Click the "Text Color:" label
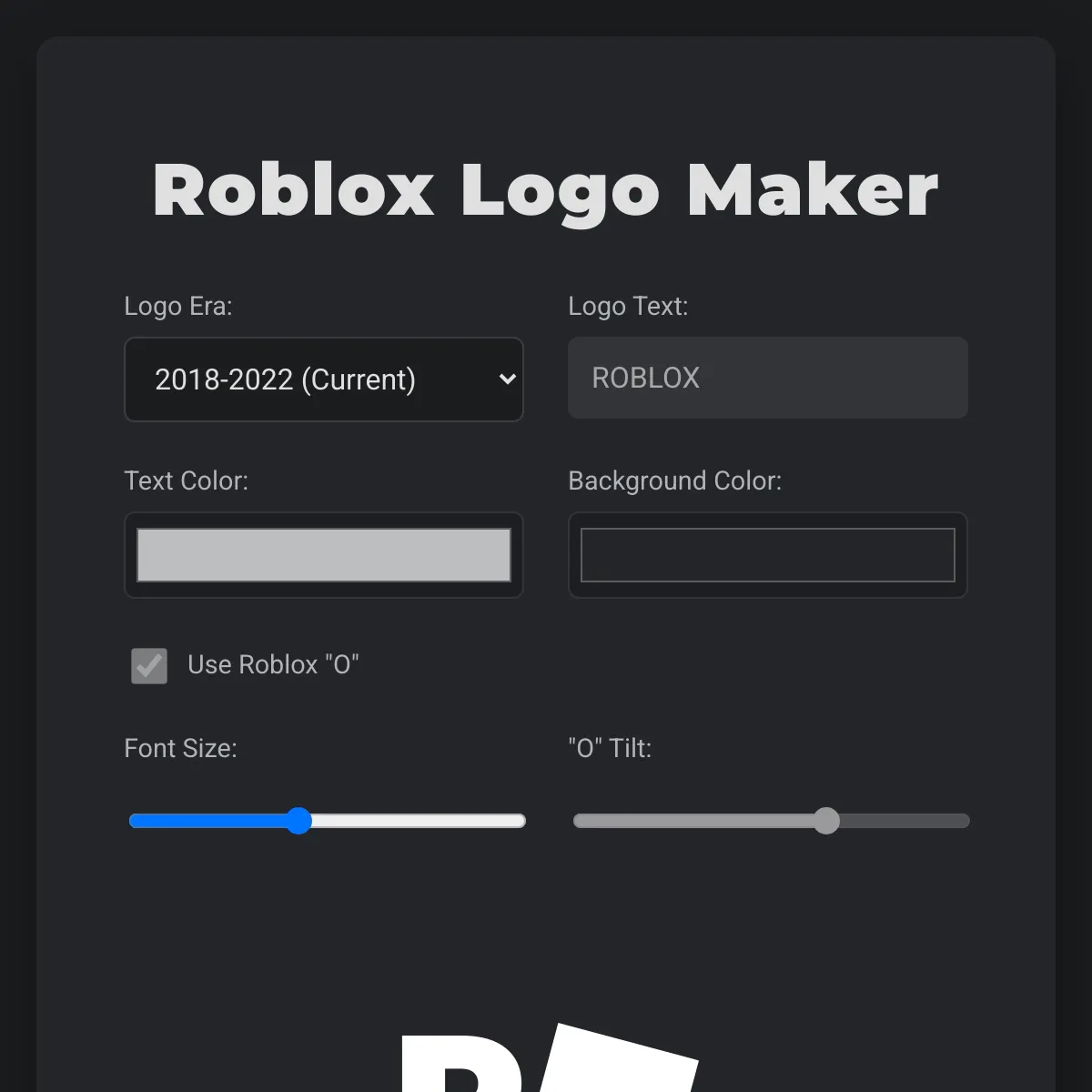Viewport: 1092px width, 1092px height. point(187,480)
